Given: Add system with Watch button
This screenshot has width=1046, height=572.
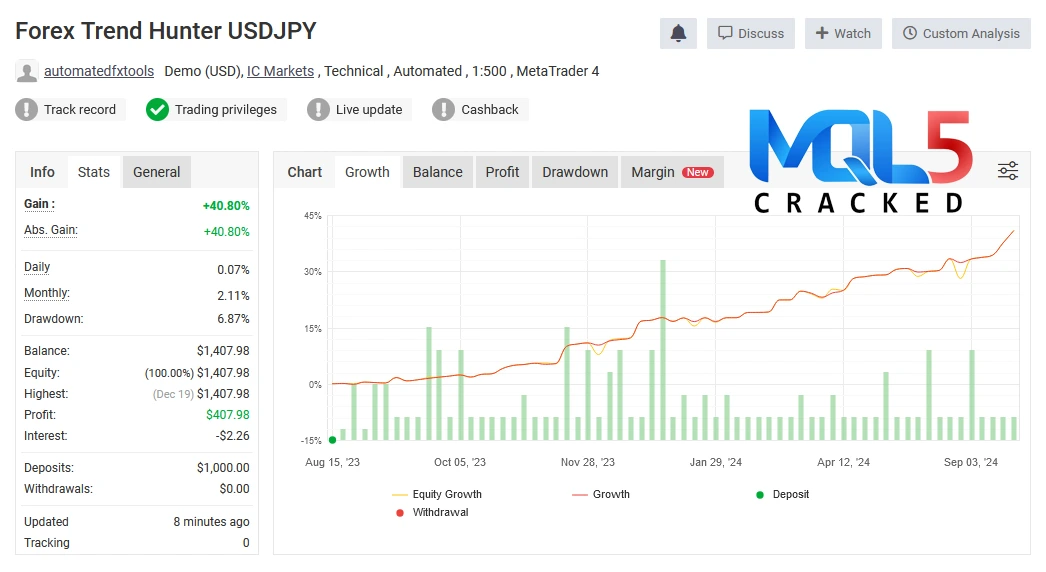Looking at the screenshot, I should click(x=843, y=33).
